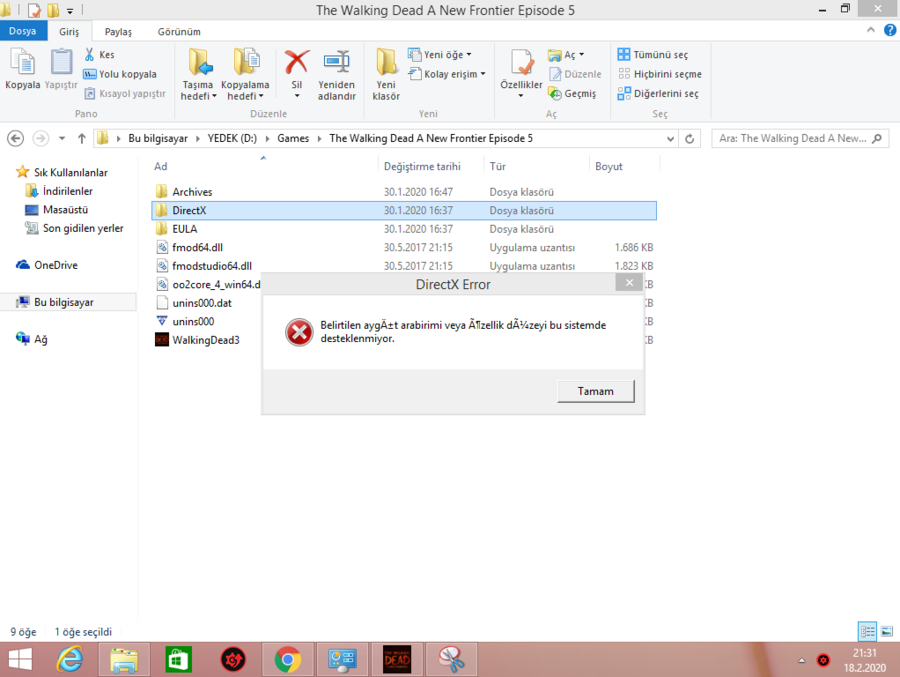Select the EULA folder
900x677 pixels.
[x=184, y=229]
